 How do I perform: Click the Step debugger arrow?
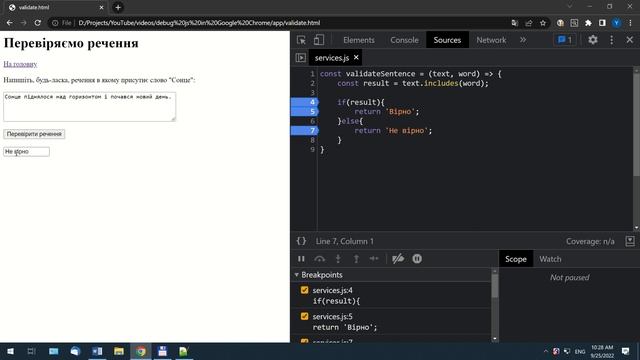tap(374, 259)
